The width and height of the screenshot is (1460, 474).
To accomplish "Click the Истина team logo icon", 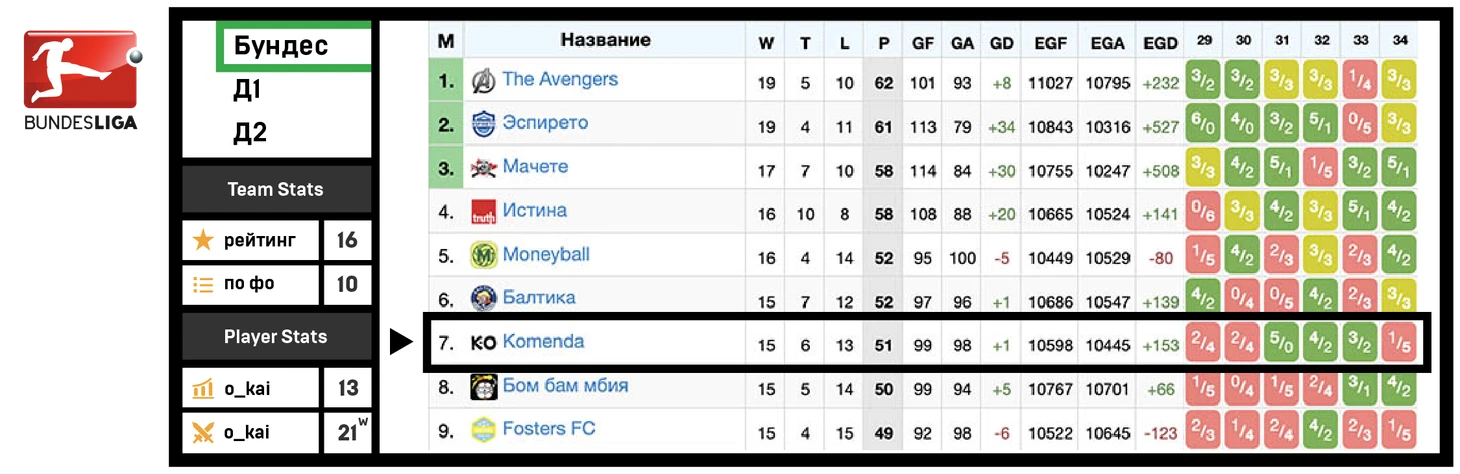I will pos(483,212).
